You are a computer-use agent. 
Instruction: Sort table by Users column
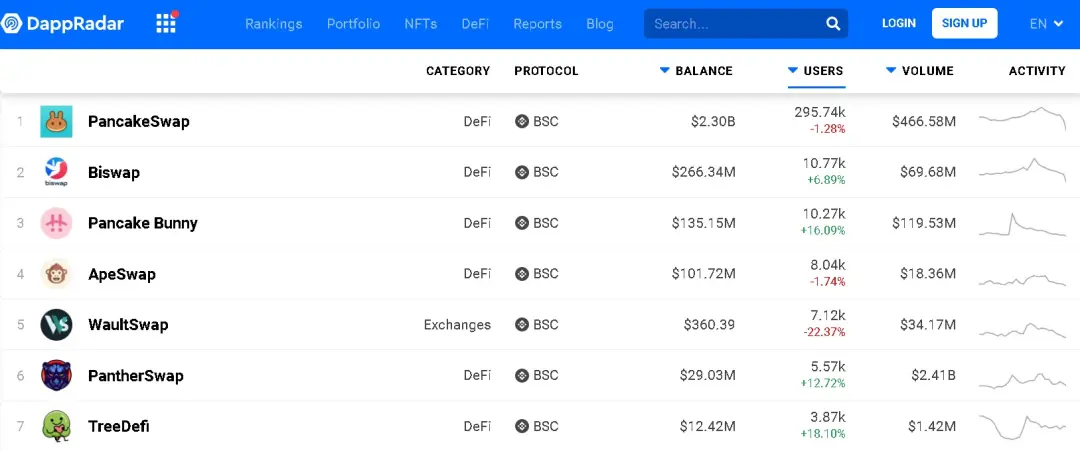tap(816, 71)
